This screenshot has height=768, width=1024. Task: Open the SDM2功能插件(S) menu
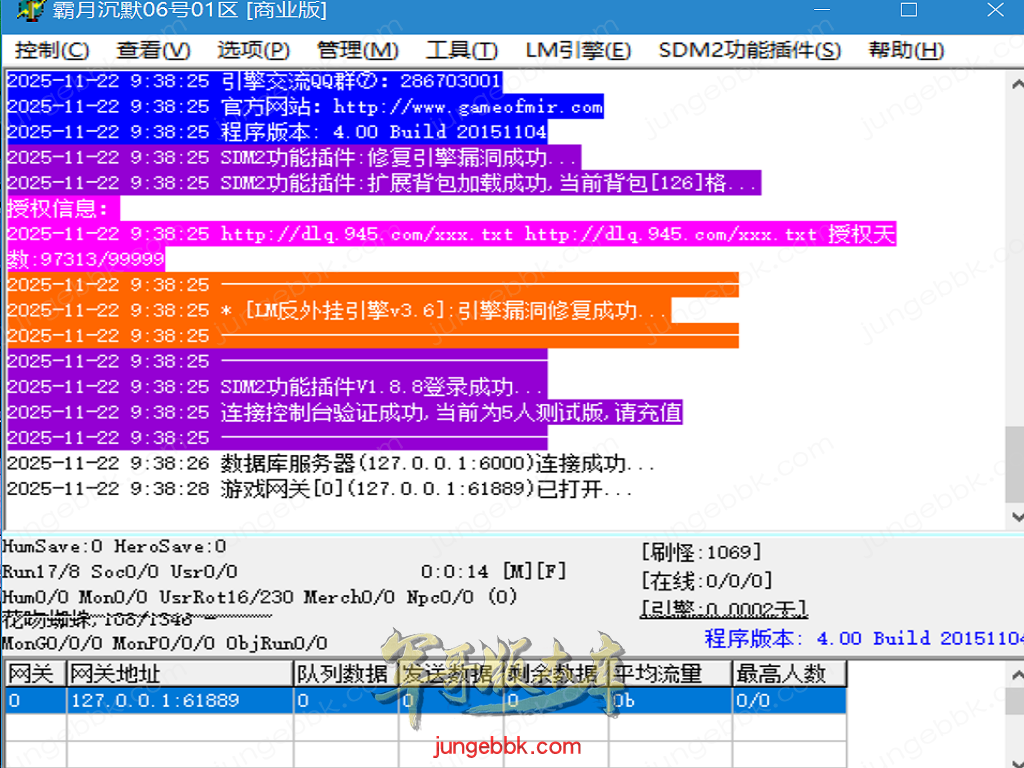click(749, 50)
